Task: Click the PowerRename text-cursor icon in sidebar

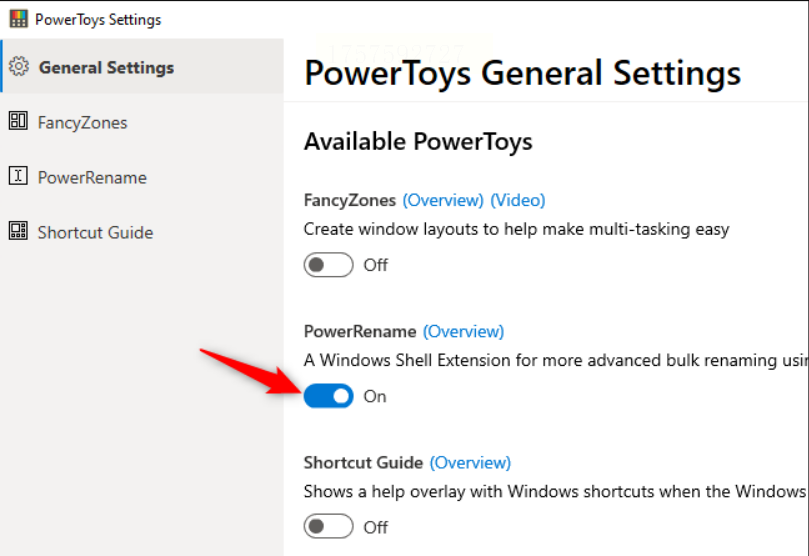Action: [x=19, y=176]
